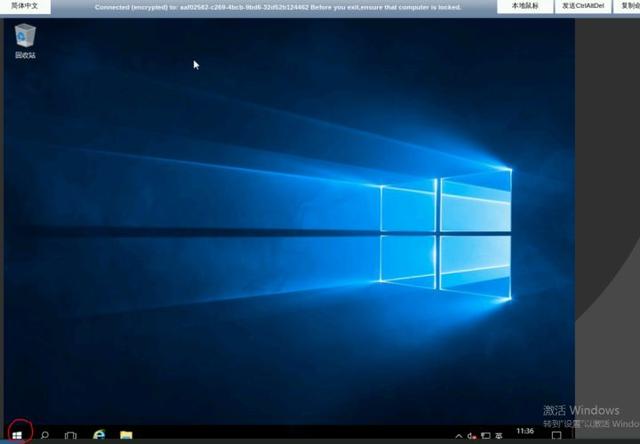640x444 pixels.
Task: Launch Internet Explorer from the taskbar
Action: coord(99,435)
